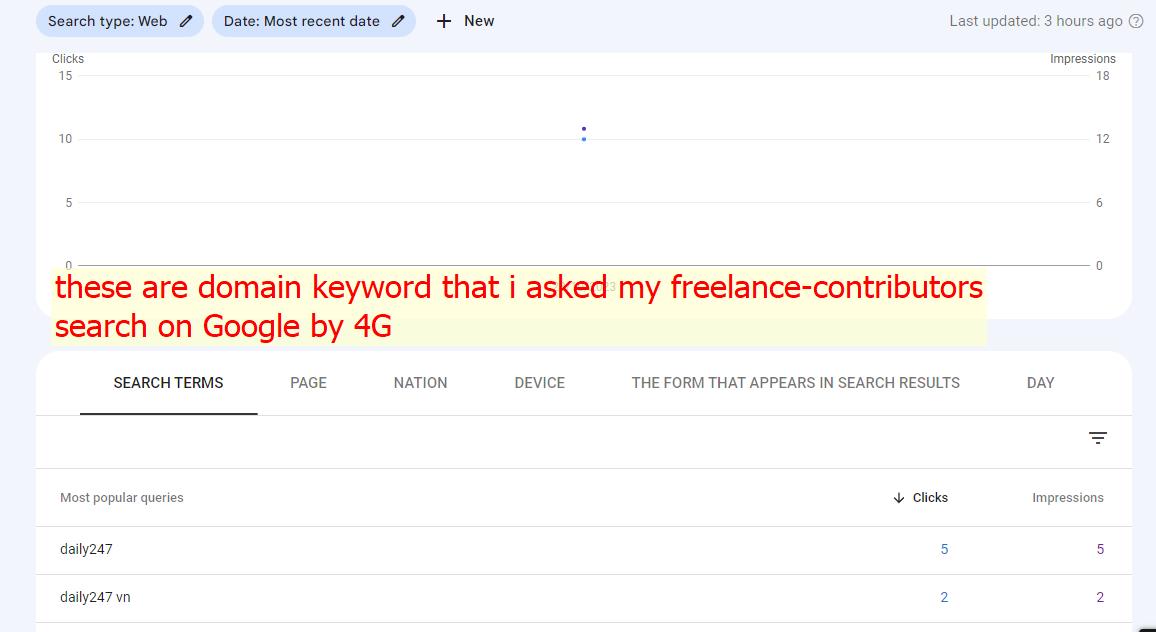
Task: Click the purple impressions data point on chart
Action: point(584,129)
